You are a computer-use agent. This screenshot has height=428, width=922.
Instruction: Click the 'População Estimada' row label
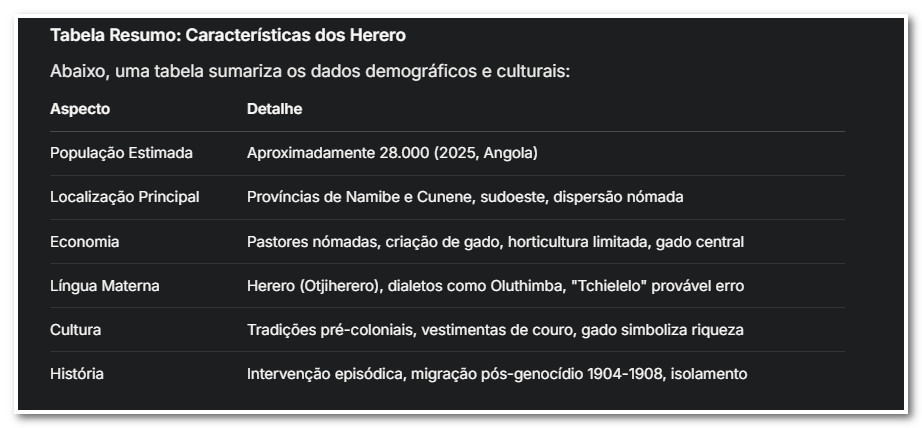click(x=121, y=153)
